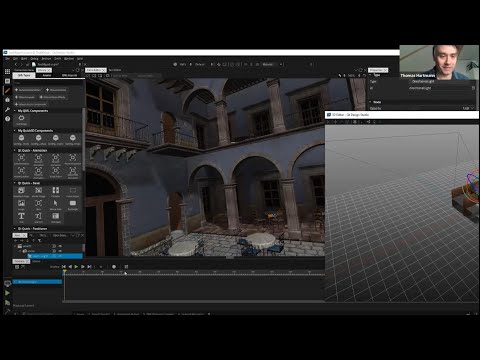
Task: Open the File menu
Action: 7,59
